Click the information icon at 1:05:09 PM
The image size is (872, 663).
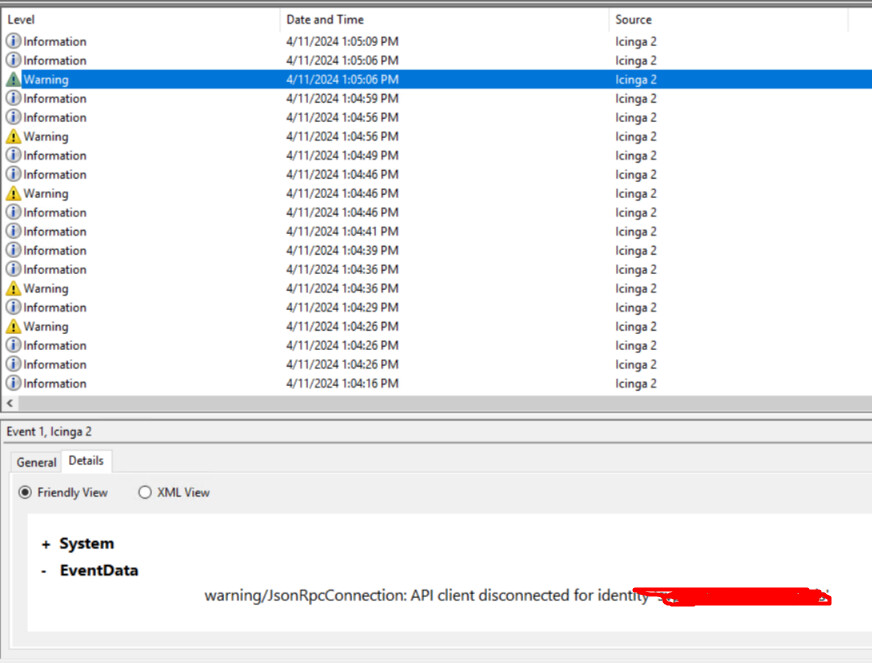coord(13,41)
